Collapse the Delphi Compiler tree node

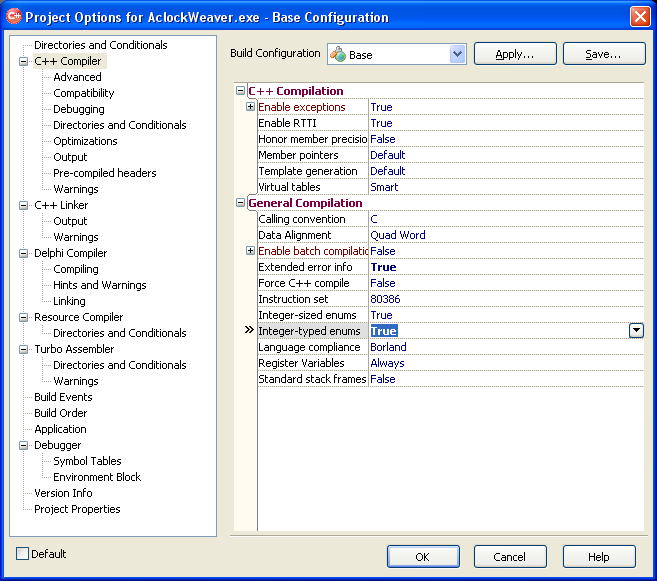coord(23,253)
